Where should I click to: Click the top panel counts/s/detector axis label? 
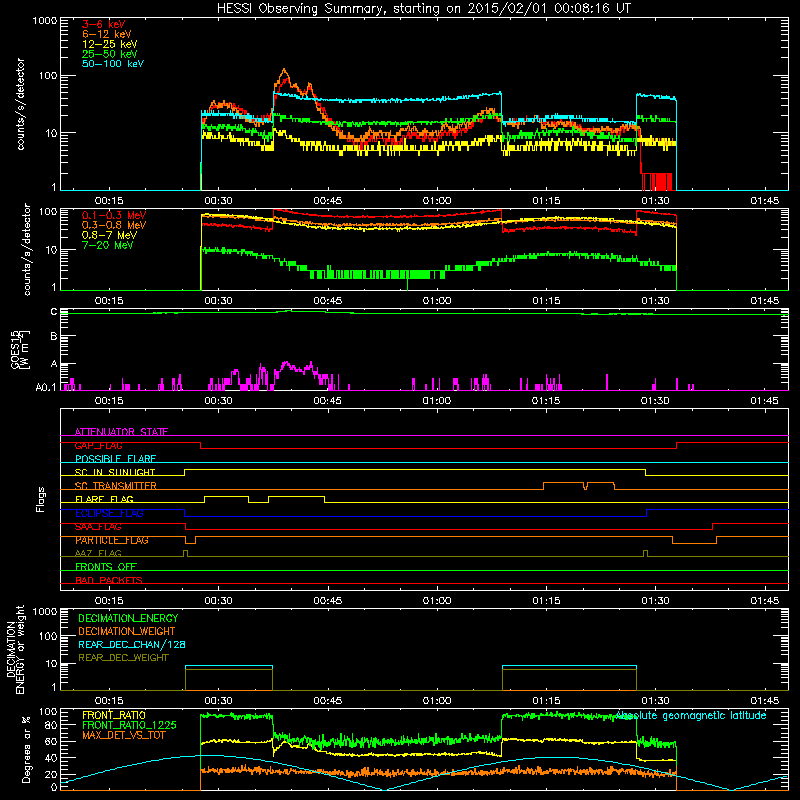[20, 104]
